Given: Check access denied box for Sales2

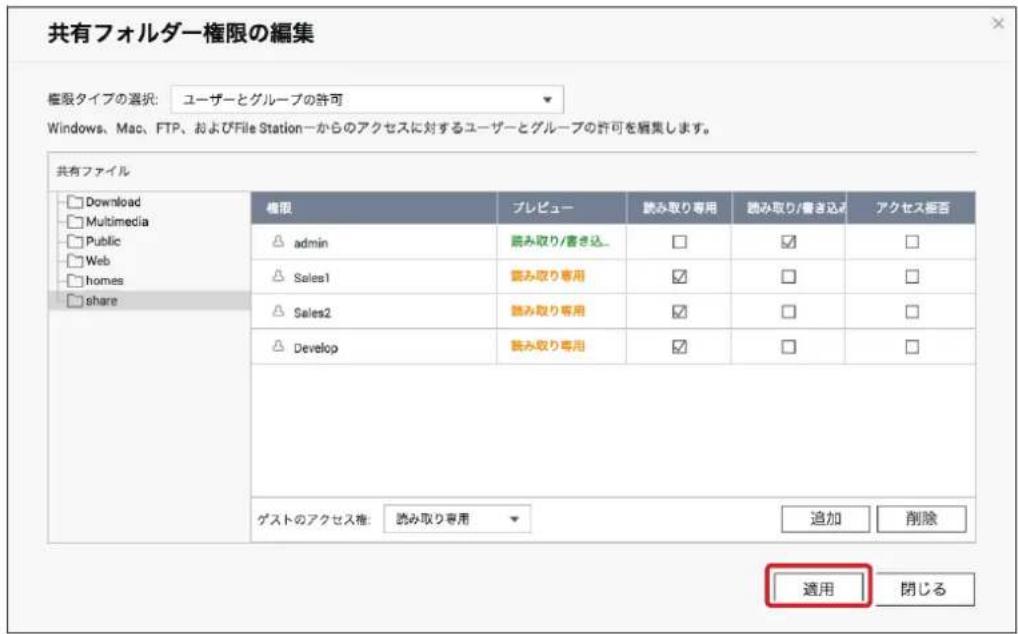Looking at the screenshot, I should [912, 311].
